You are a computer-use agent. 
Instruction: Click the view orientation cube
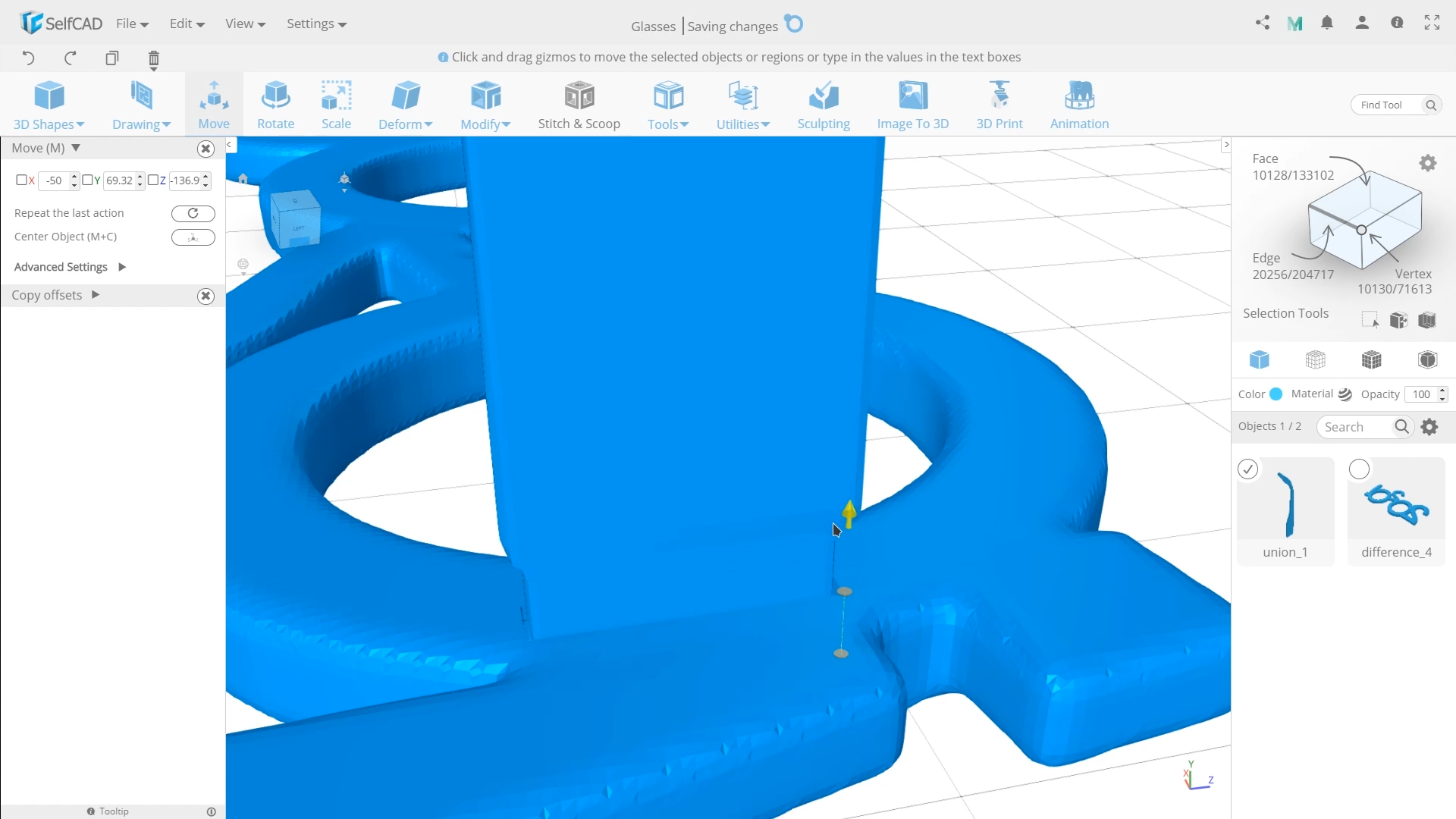click(295, 218)
